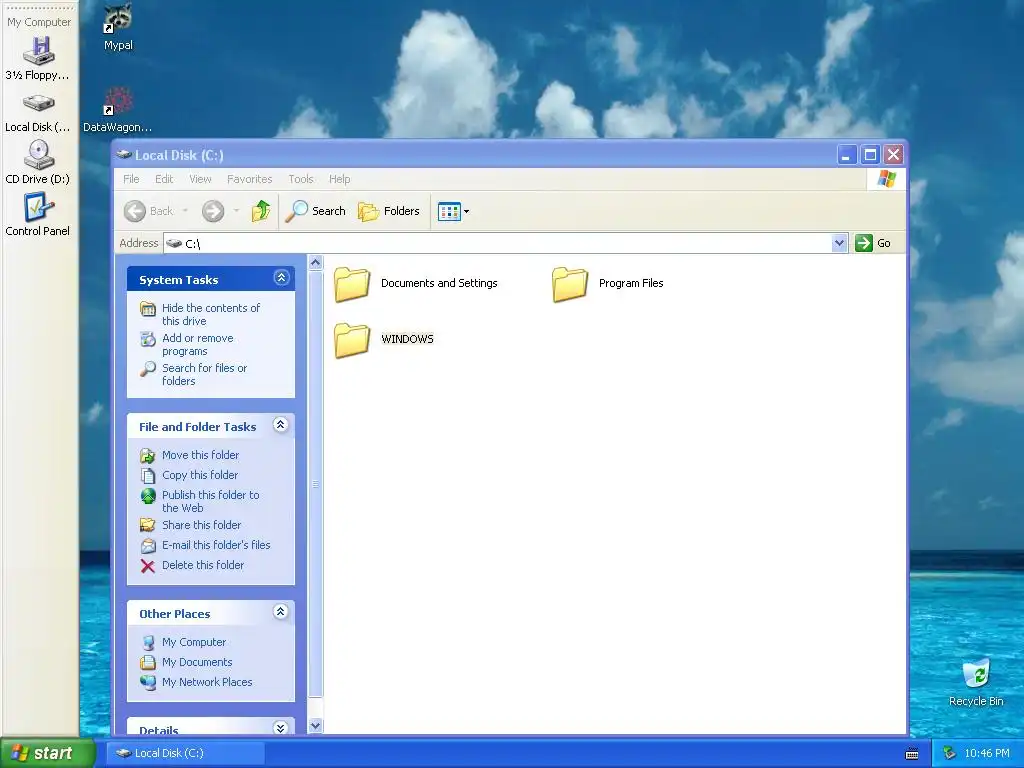Click the network tray icon beside the clock
Image resolution: width=1024 pixels, height=768 pixels.
point(950,753)
